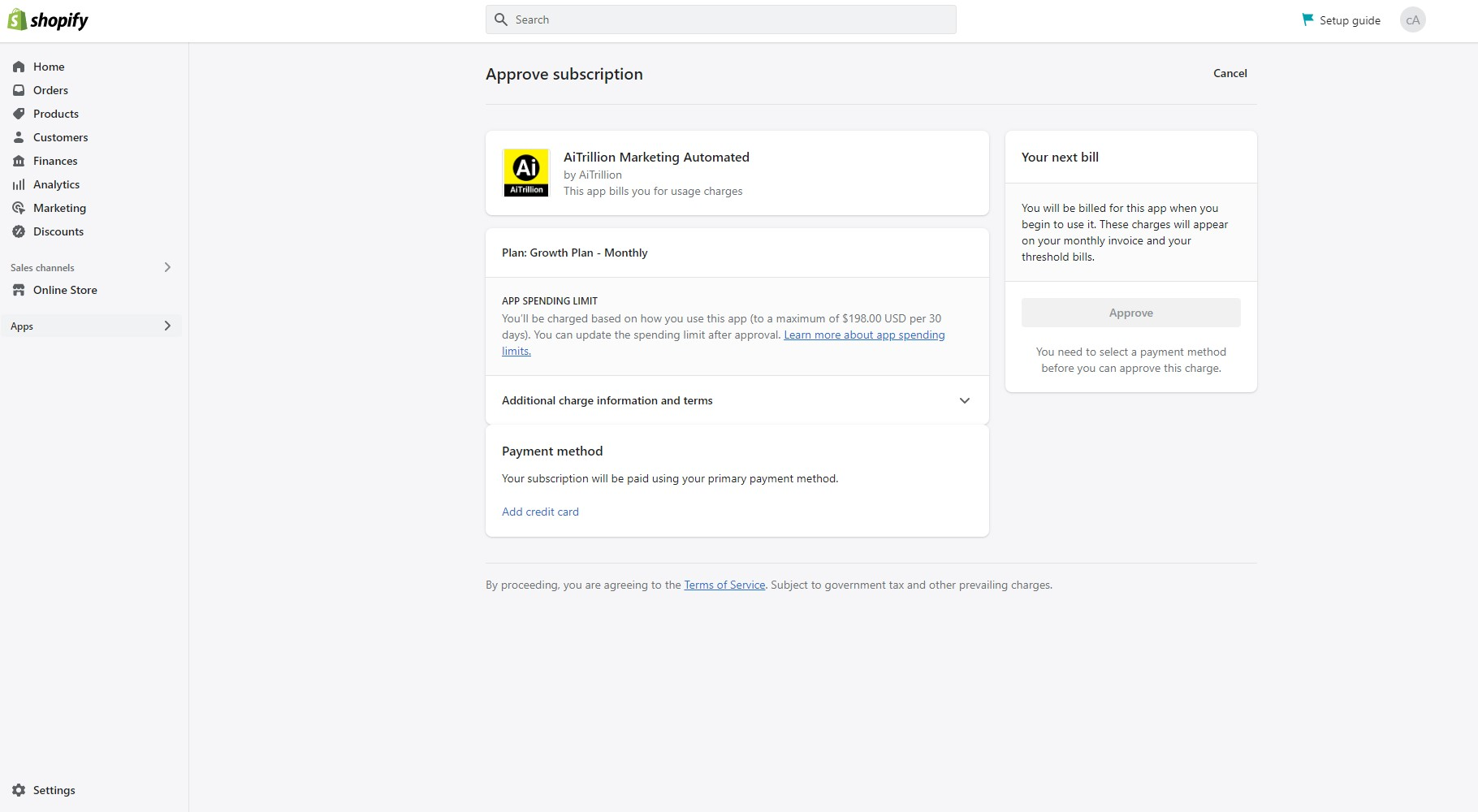Click the Discounts percent badge icon
Screen dimensions: 1478x812
click(19, 231)
